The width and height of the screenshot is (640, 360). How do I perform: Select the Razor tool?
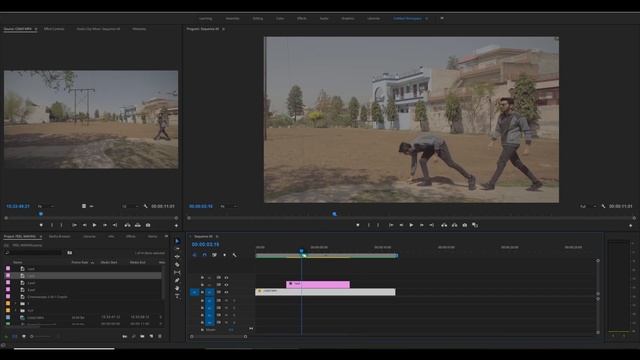(x=177, y=264)
